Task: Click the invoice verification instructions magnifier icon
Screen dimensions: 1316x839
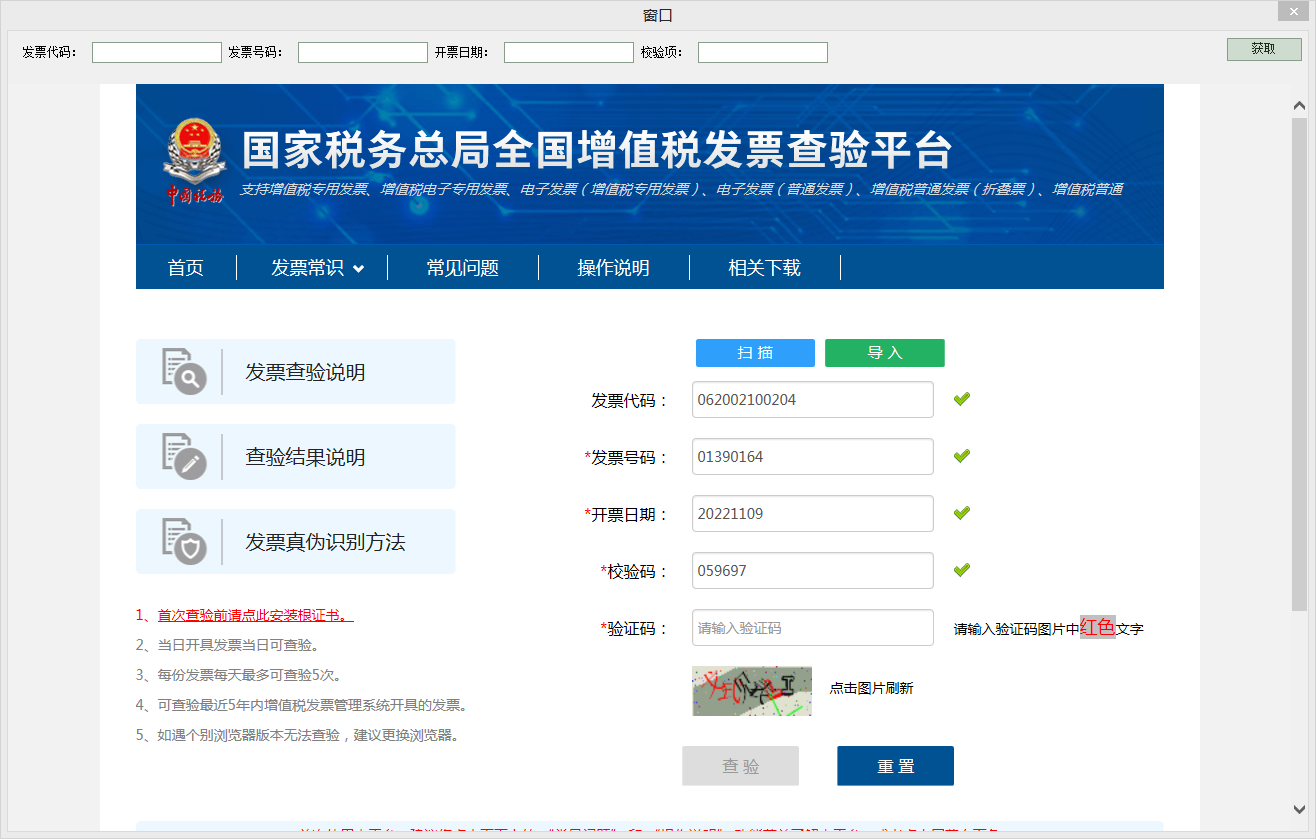Action: pyautogui.click(x=183, y=372)
